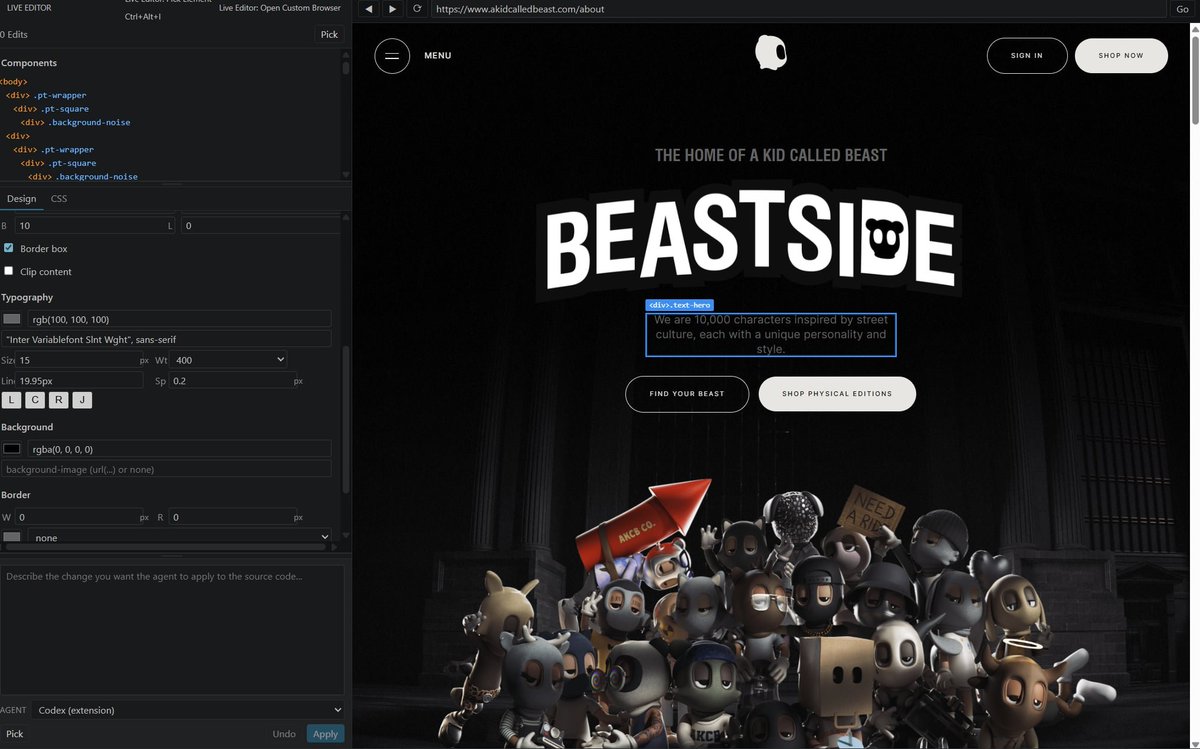Justify text with J button
Screen dimensions: 1200x749
(x=82, y=400)
